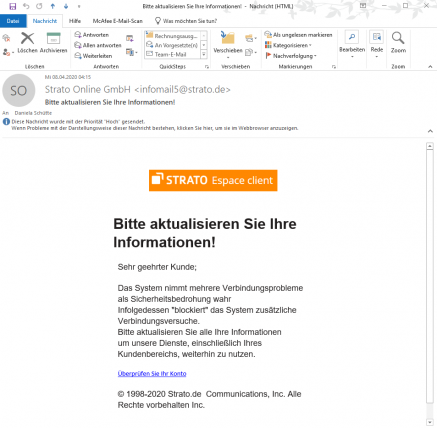Click the message scrollbar up arrow
This screenshot has height=428, width=437.
click(430, 146)
